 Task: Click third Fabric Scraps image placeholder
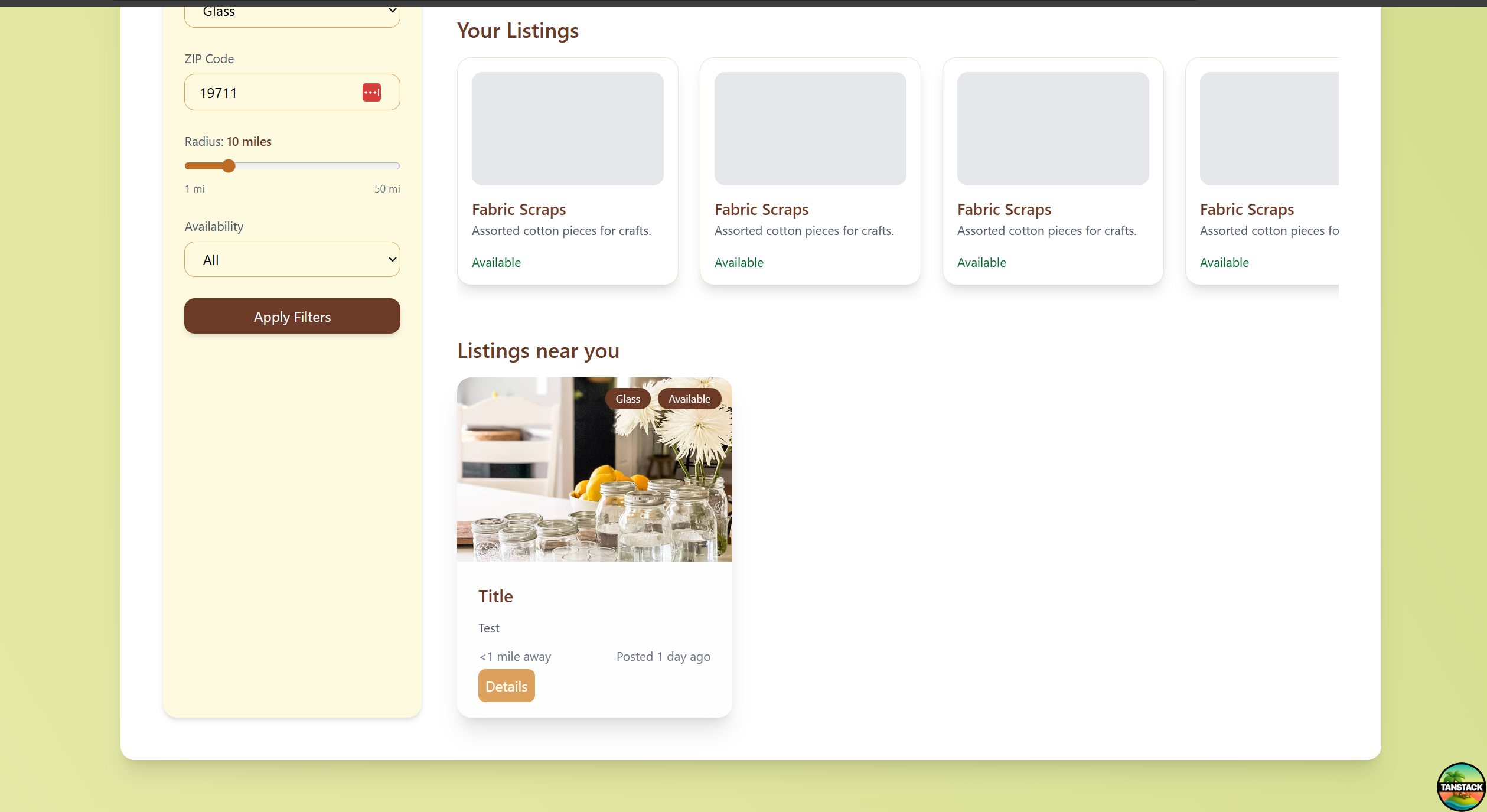[1052, 129]
